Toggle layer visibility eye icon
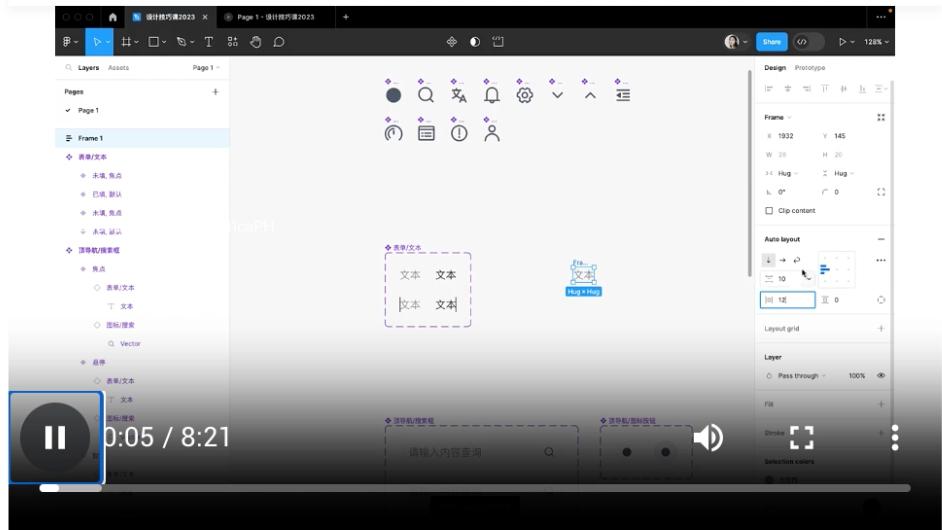This screenshot has height=530, width=942. pos(881,376)
